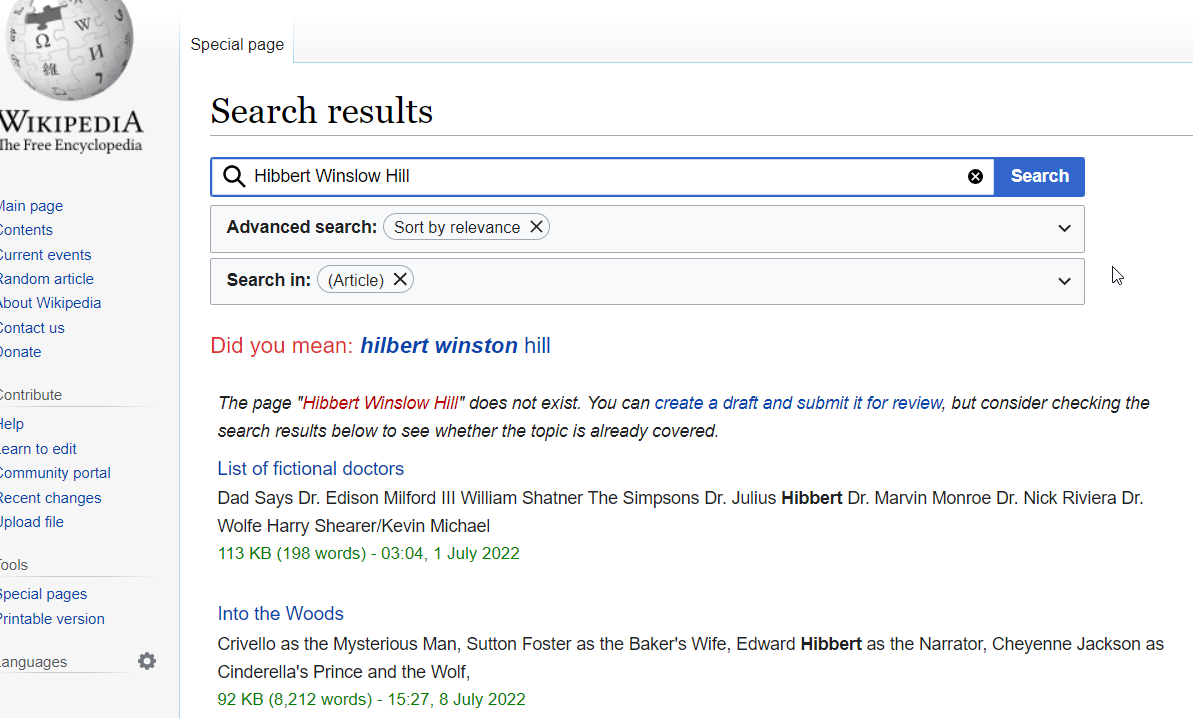Click the Languages sidebar heading
The height and width of the screenshot is (718, 1193).
point(33,662)
